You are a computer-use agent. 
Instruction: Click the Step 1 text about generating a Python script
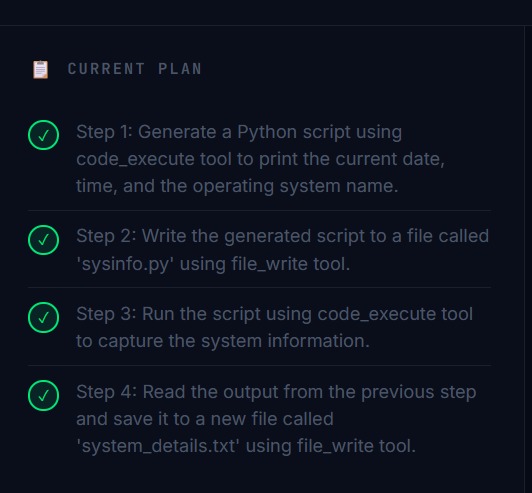(260, 159)
